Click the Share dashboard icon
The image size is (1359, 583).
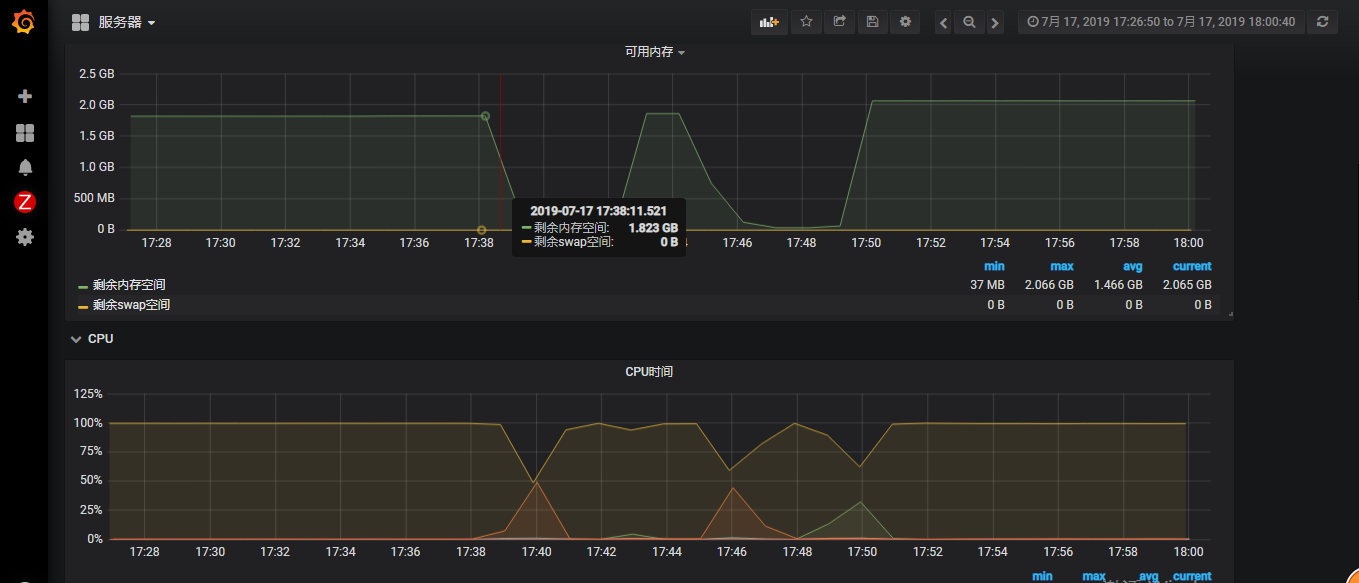pyautogui.click(x=838, y=21)
